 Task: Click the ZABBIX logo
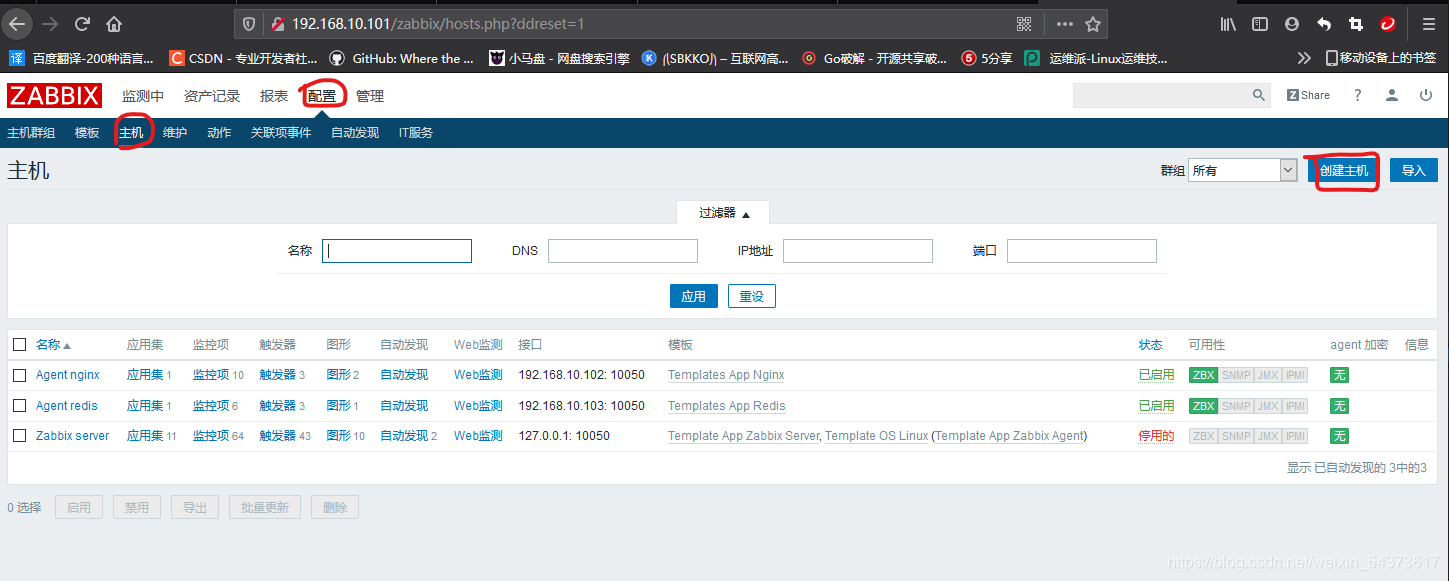tap(54, 96)
